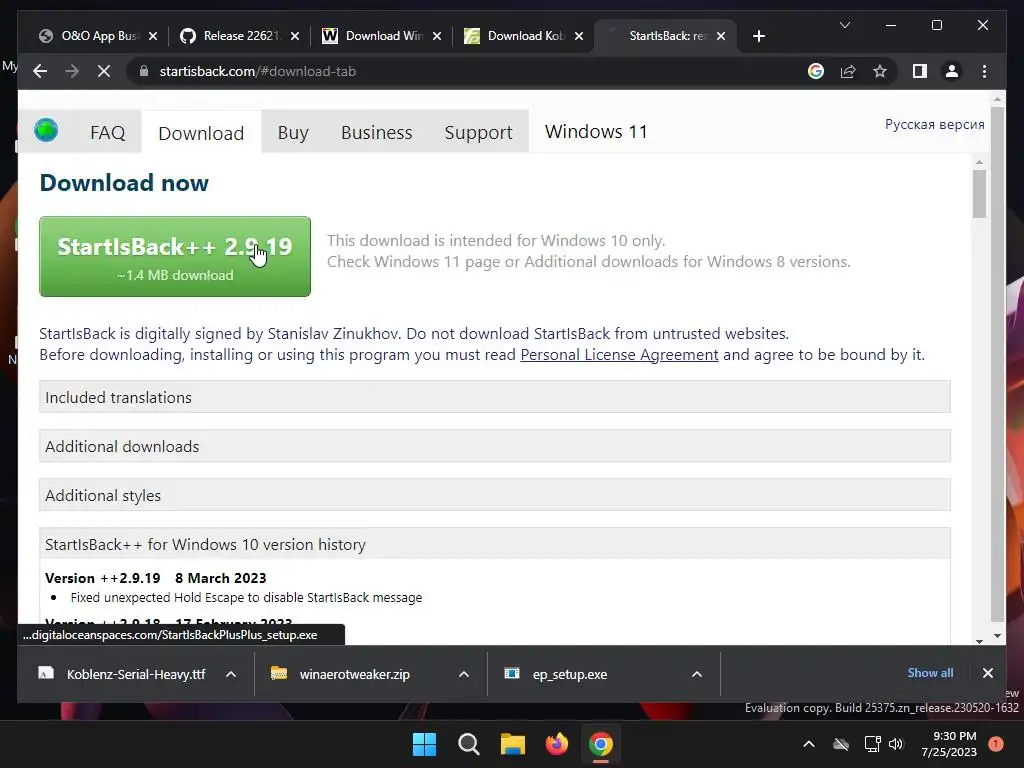
Task: Open the clock showing 9:30 PM
Action: [x=949, y=744]
